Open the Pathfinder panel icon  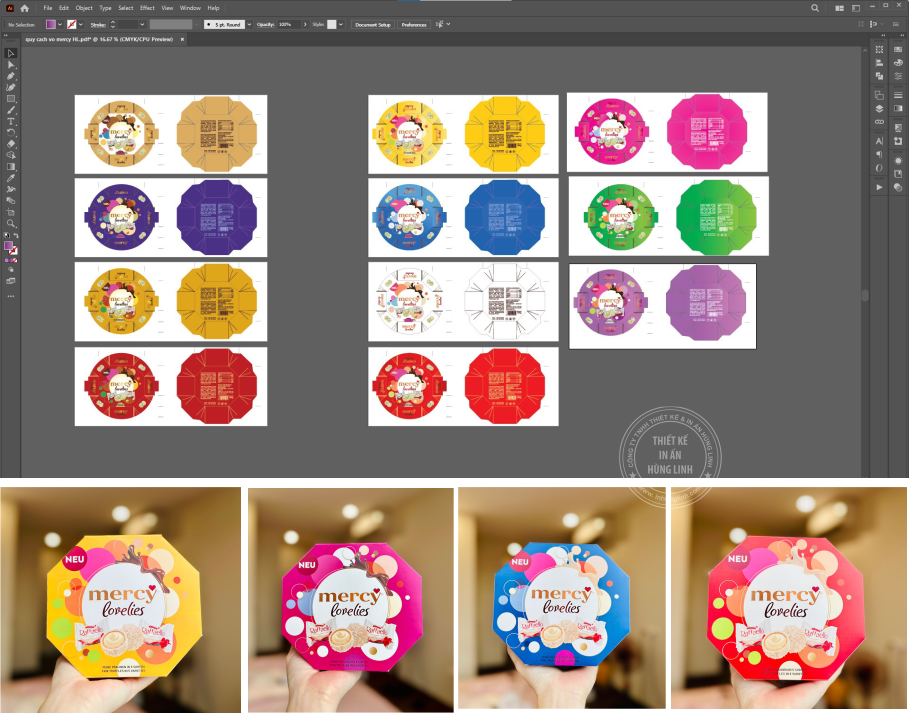click(x=879, y=76)
